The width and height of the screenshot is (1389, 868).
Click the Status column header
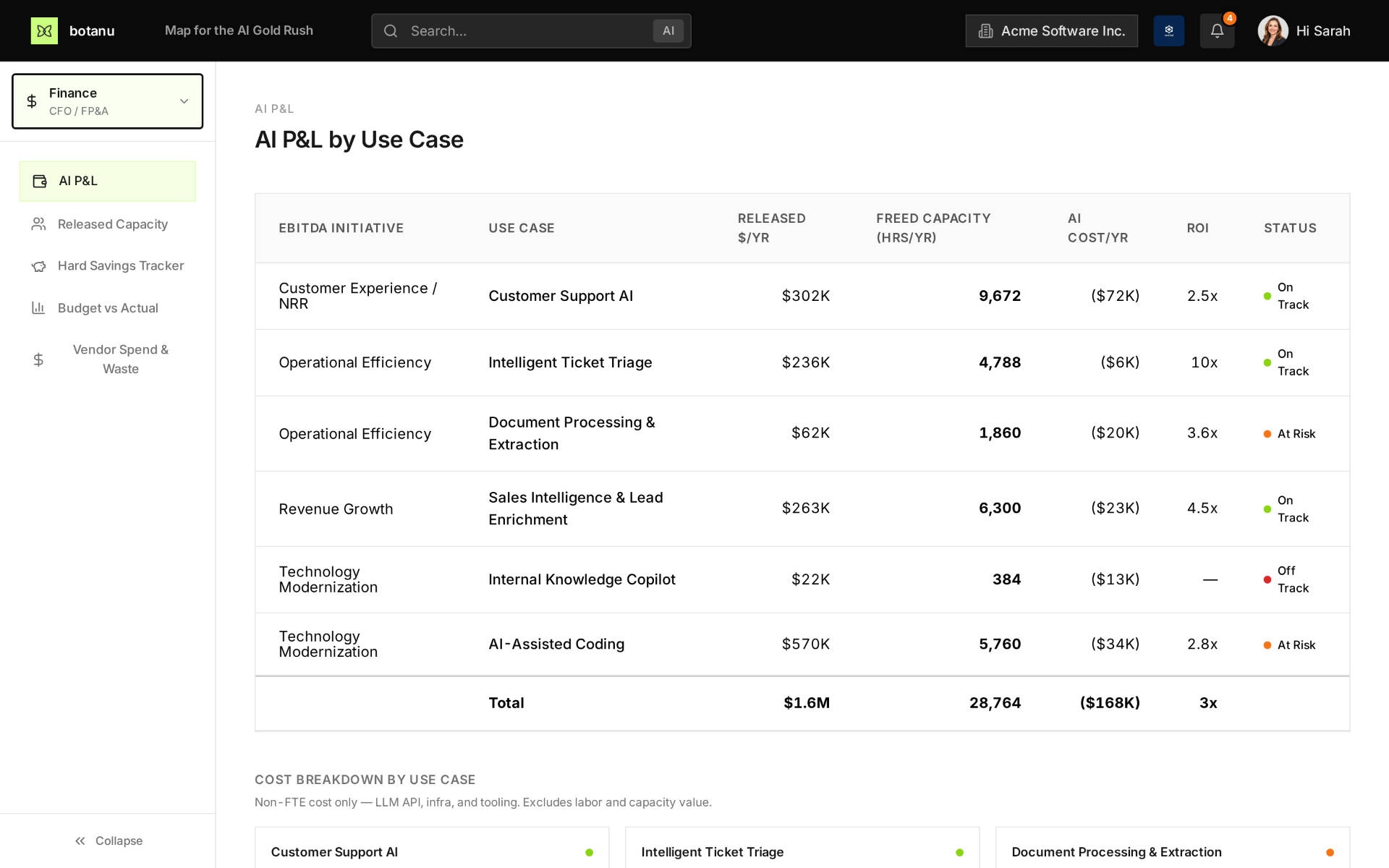pyautogui.click(x=1290, y=228)
